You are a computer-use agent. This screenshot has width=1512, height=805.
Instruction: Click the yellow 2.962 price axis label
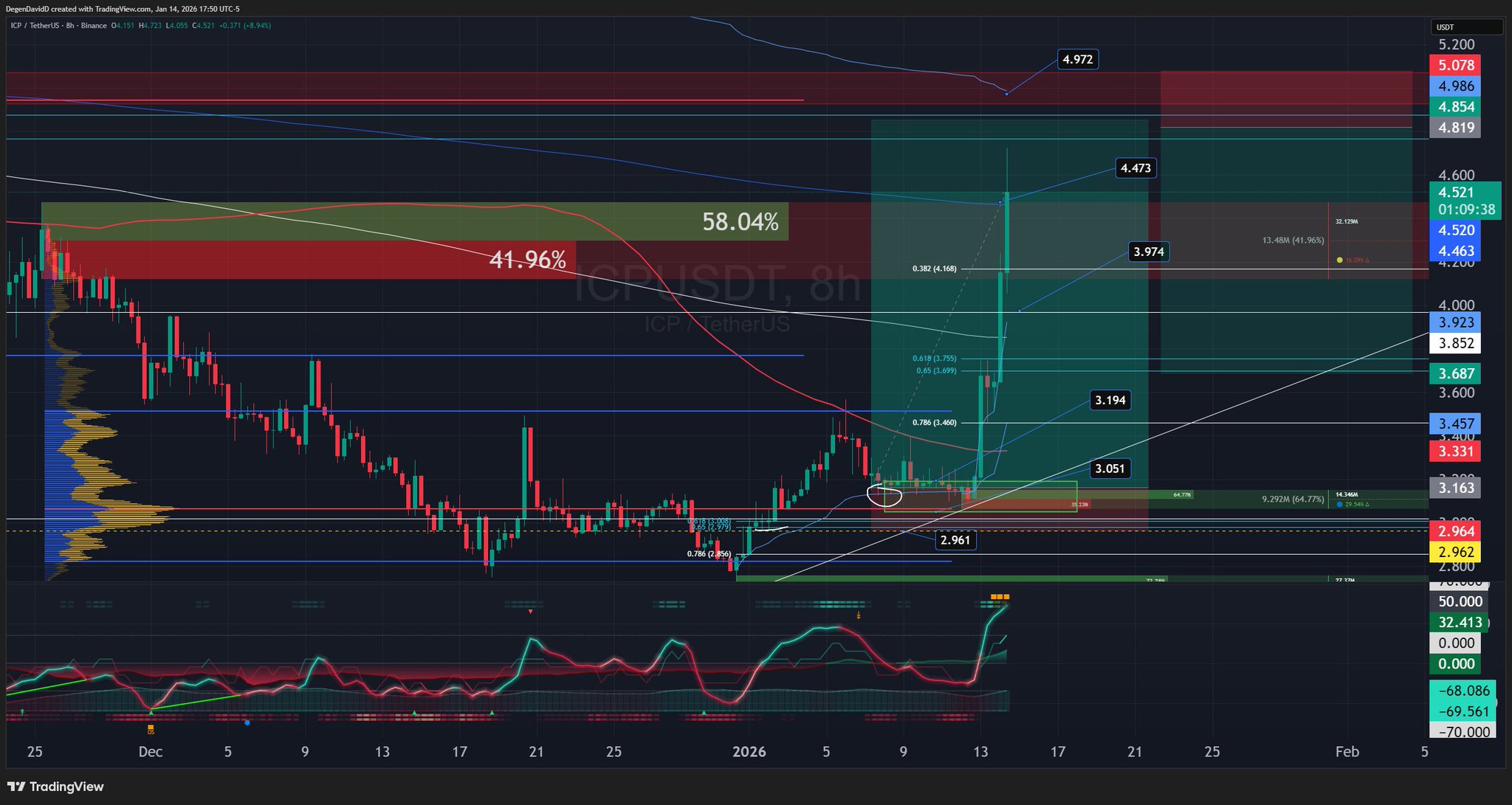[x=1456, y=552]
